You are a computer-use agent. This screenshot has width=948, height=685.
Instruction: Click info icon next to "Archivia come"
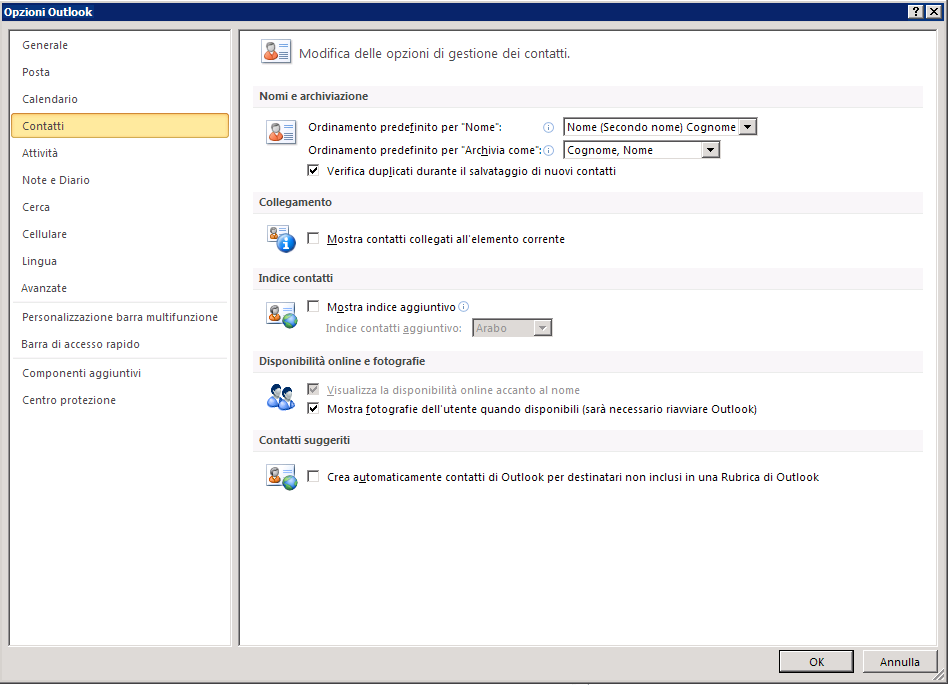tap(548, 151)
